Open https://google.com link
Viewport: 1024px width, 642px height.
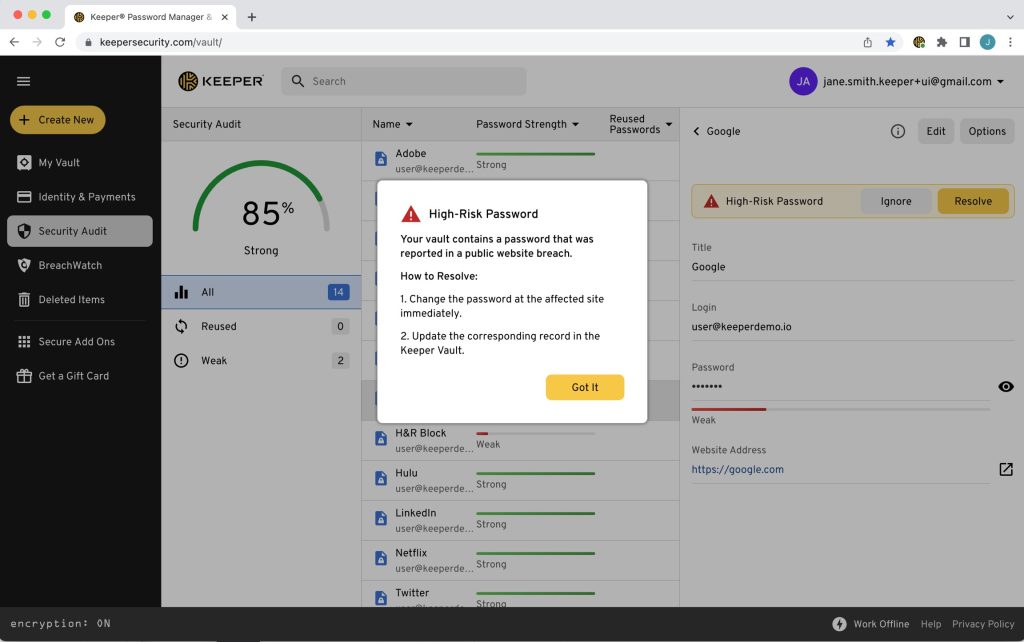point(737,470)
